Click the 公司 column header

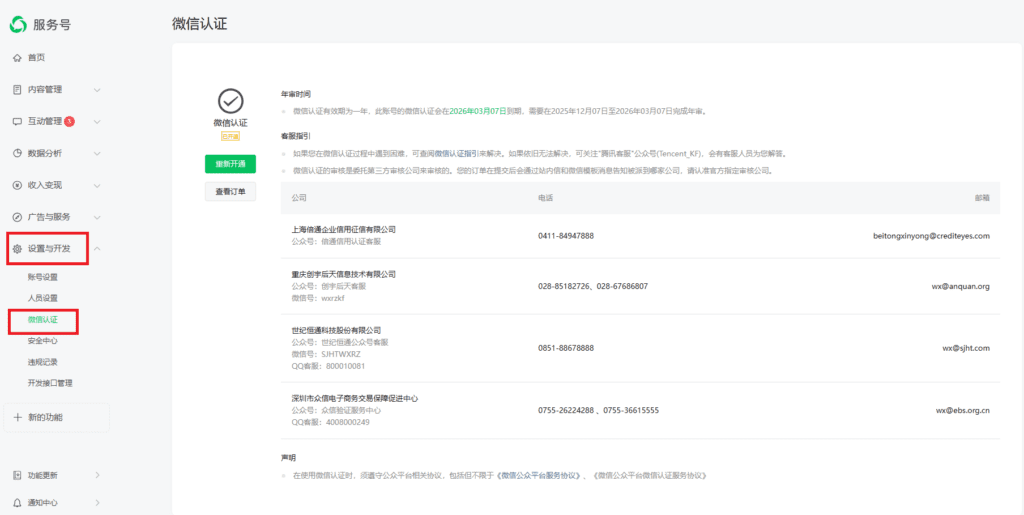pos(298,198)
